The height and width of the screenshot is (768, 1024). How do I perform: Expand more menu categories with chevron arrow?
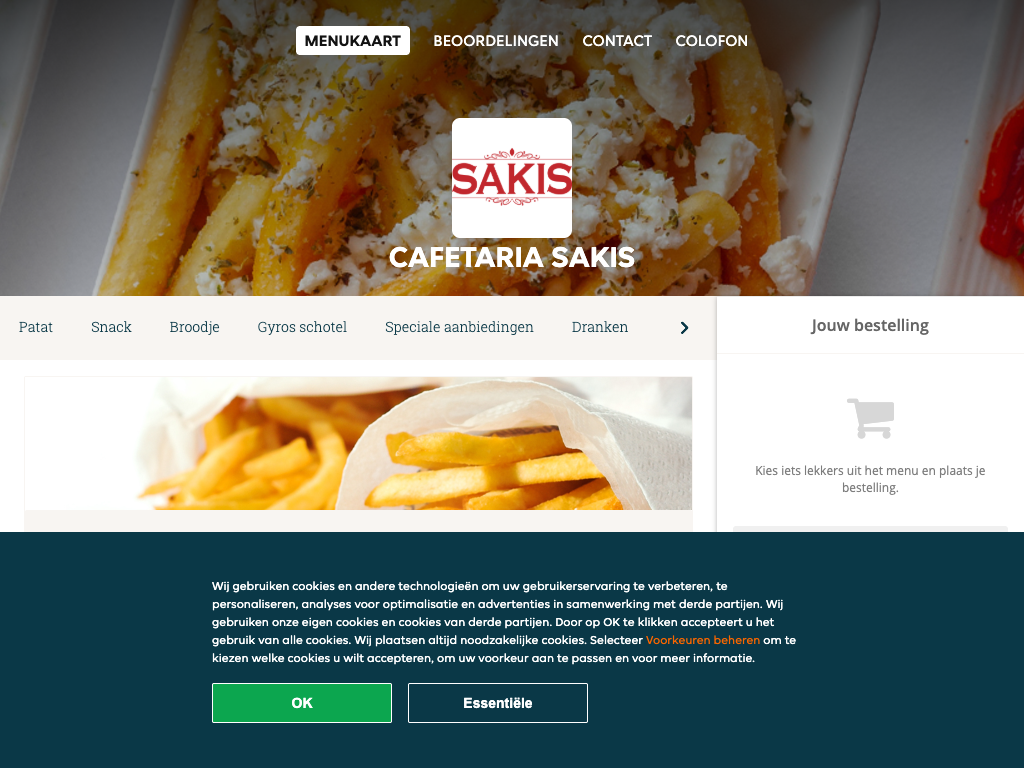(x=684, y=328)
